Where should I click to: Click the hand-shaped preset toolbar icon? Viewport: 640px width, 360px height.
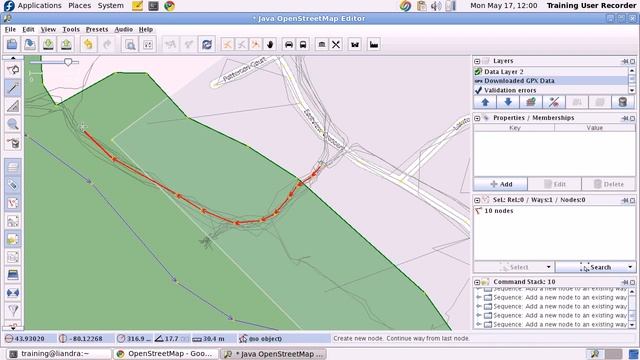pyautogui.click(x=270, y=44)
